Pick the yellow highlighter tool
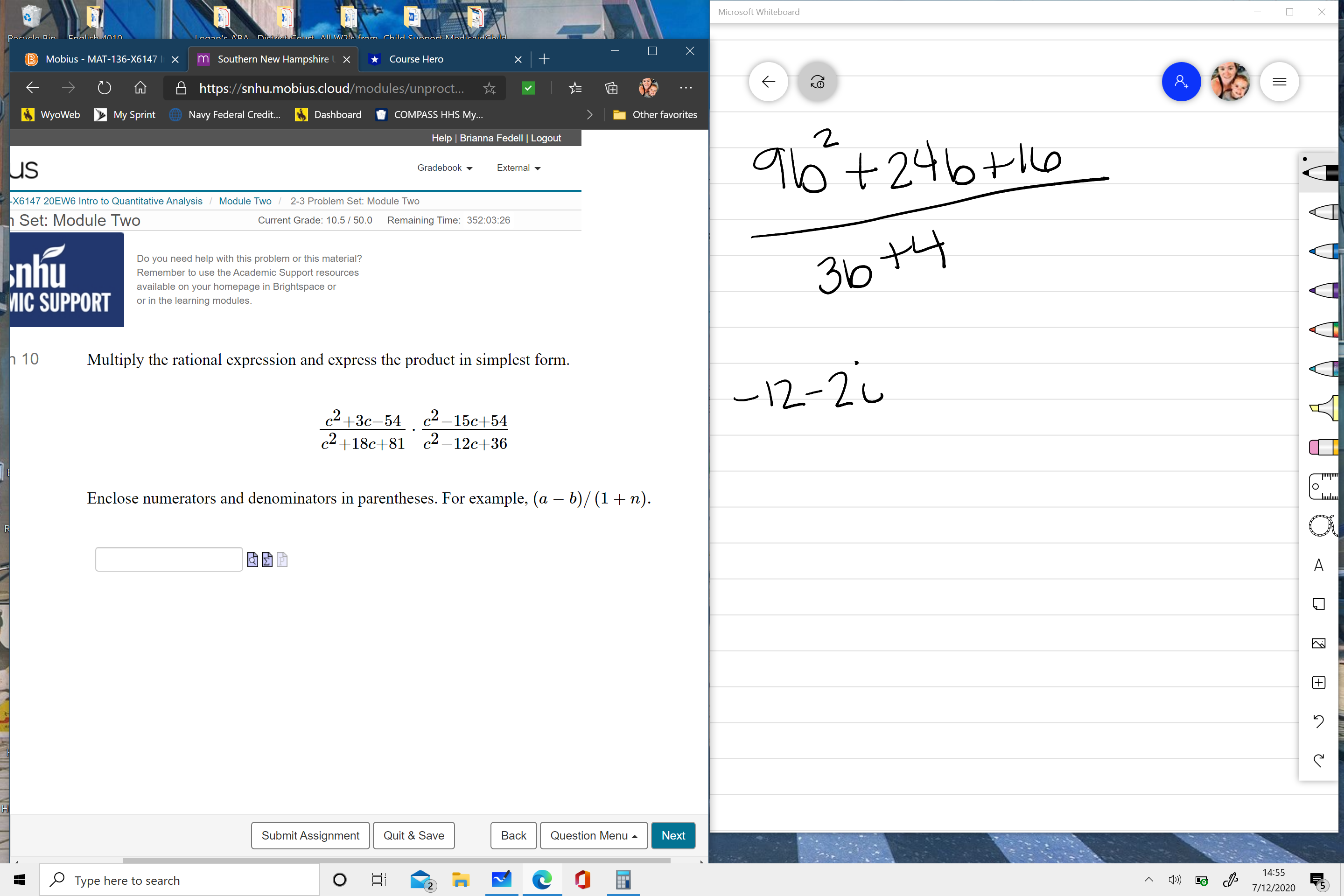 [1323, 408]
